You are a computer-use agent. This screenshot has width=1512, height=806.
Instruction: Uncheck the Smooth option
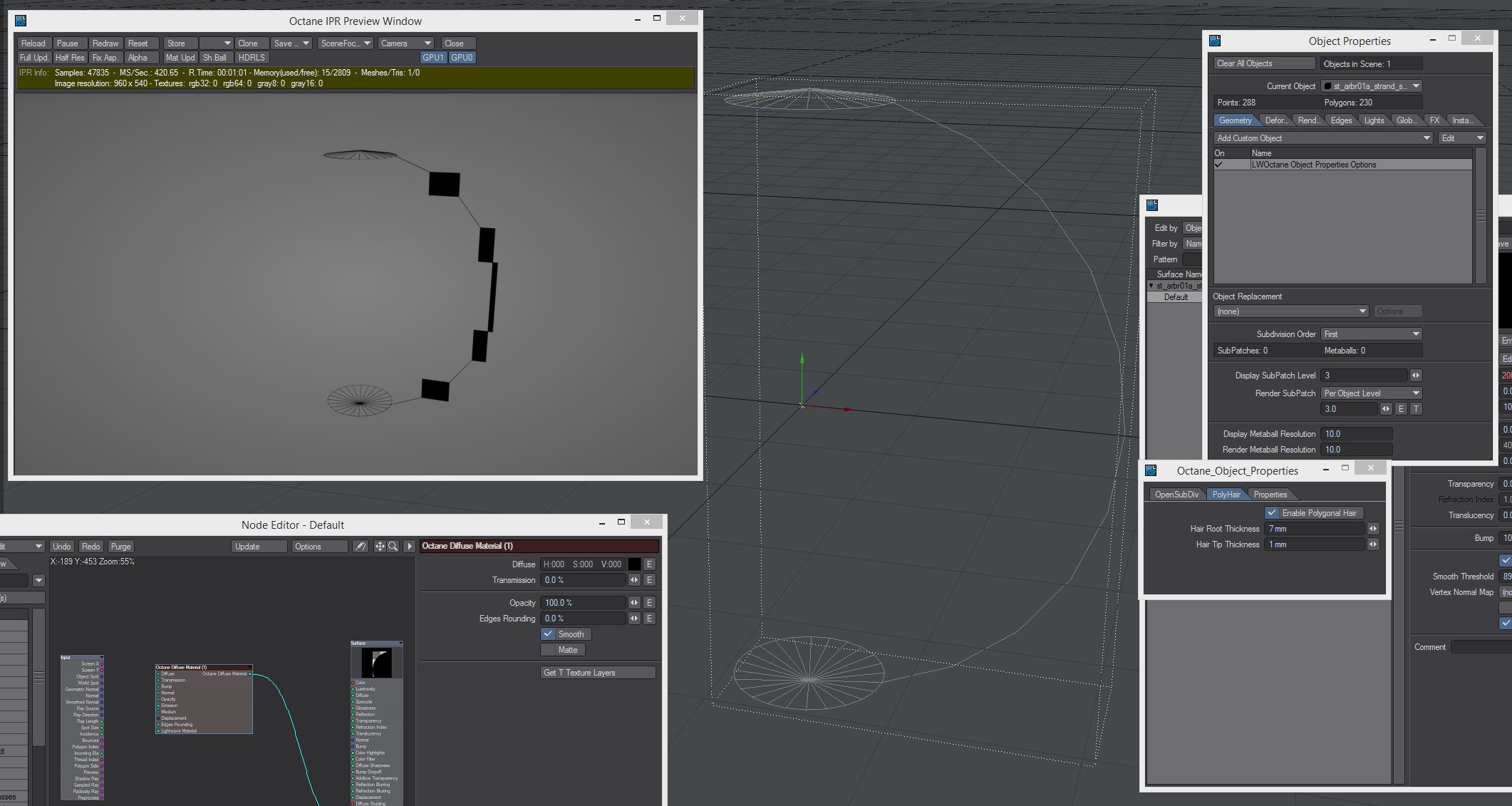(x=548, y=634)
